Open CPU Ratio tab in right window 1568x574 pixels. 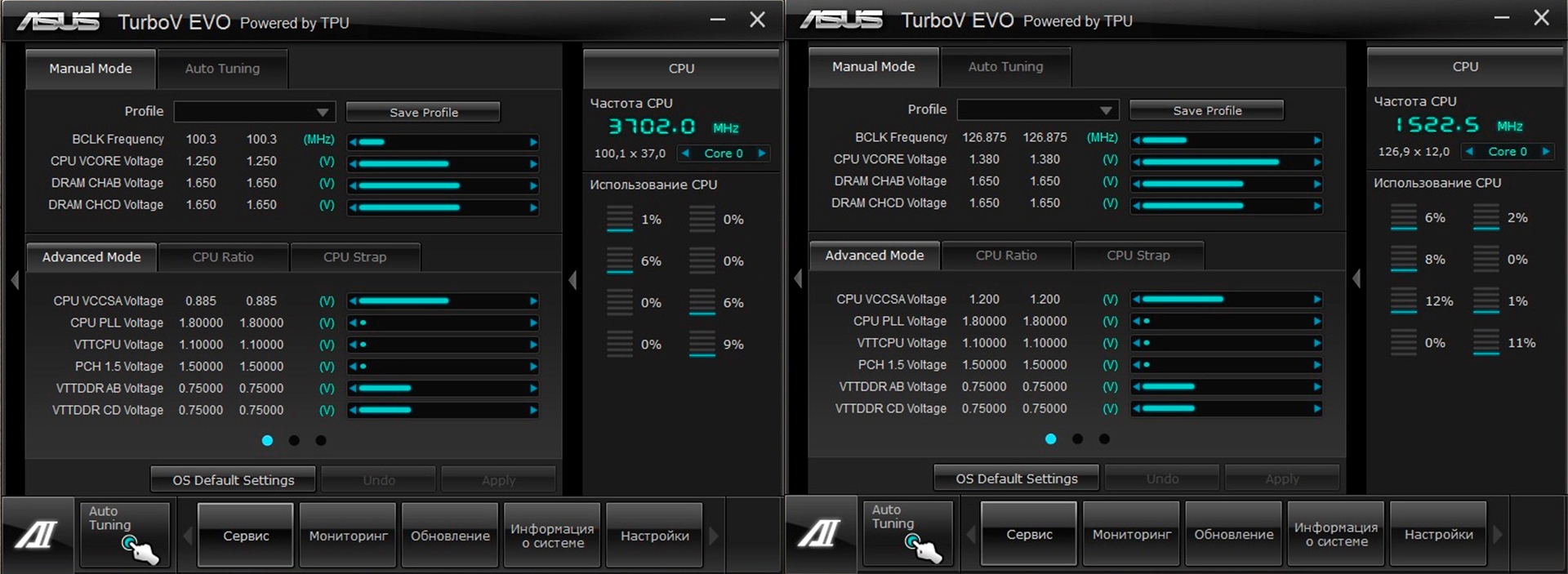tap(1006, 255)
